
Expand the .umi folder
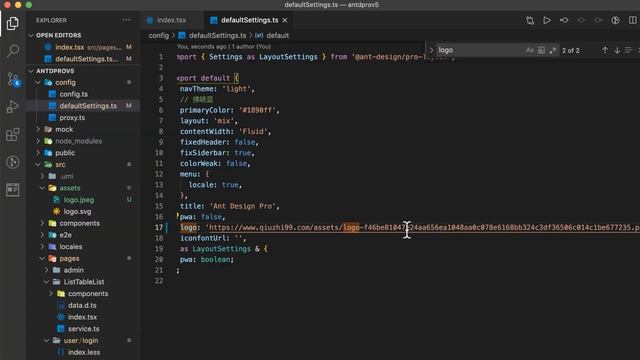coord(42,176)
